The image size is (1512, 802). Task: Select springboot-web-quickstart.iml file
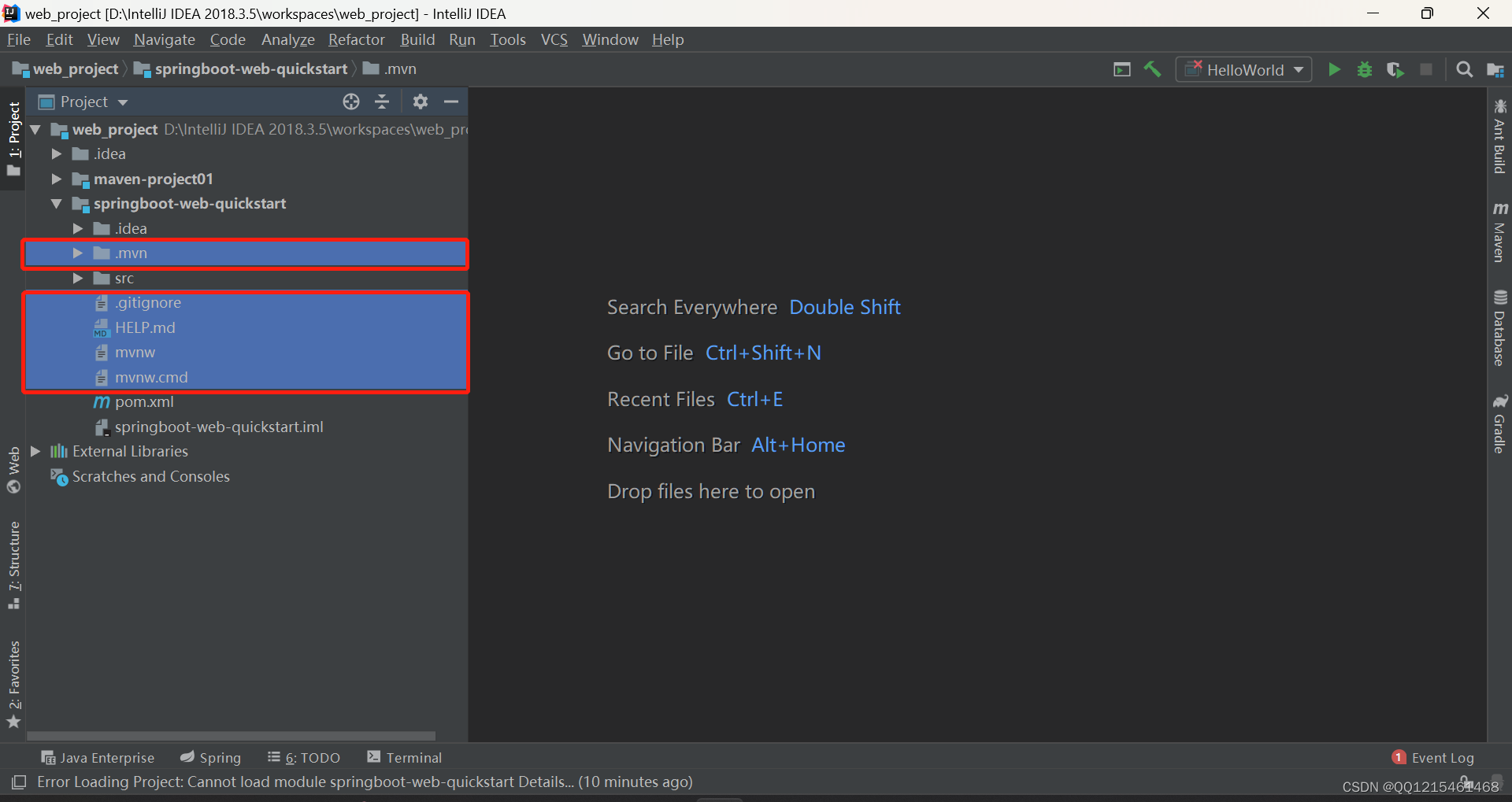click(x=246, y=427)
